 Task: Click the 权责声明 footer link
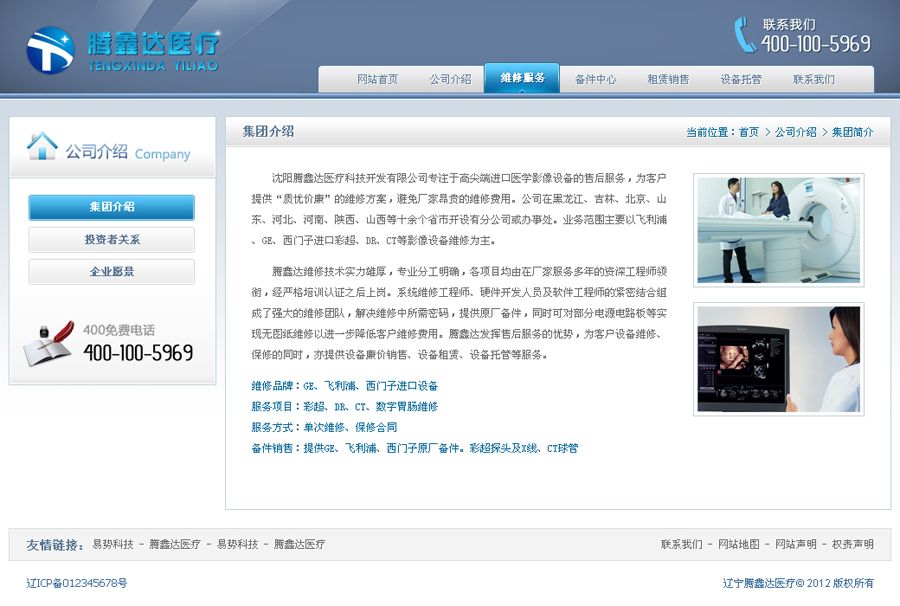tap(853, 545)
